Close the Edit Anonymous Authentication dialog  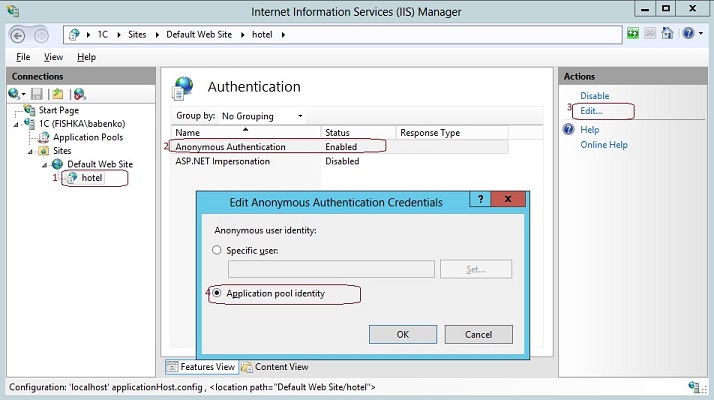click(508, 199)
